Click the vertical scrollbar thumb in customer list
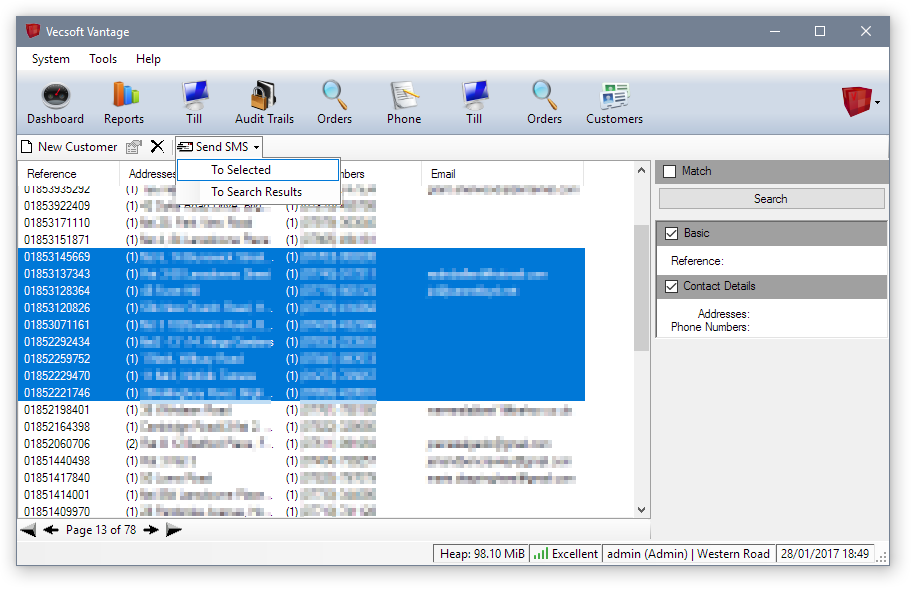This screenshot has width=914, height=591. click(x=642, y=288)
